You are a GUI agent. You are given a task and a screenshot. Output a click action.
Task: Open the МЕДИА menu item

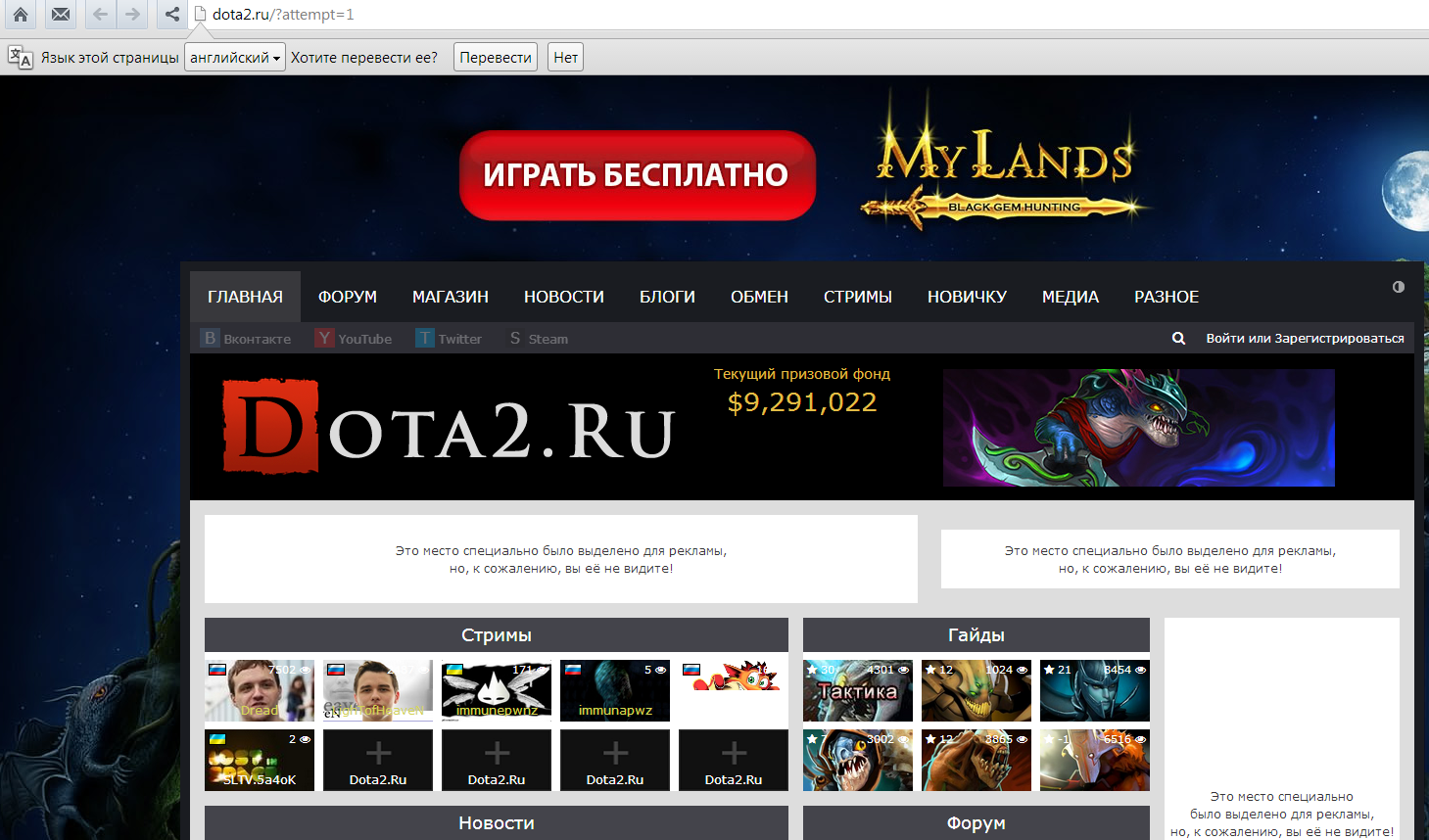pos(1071,297)
